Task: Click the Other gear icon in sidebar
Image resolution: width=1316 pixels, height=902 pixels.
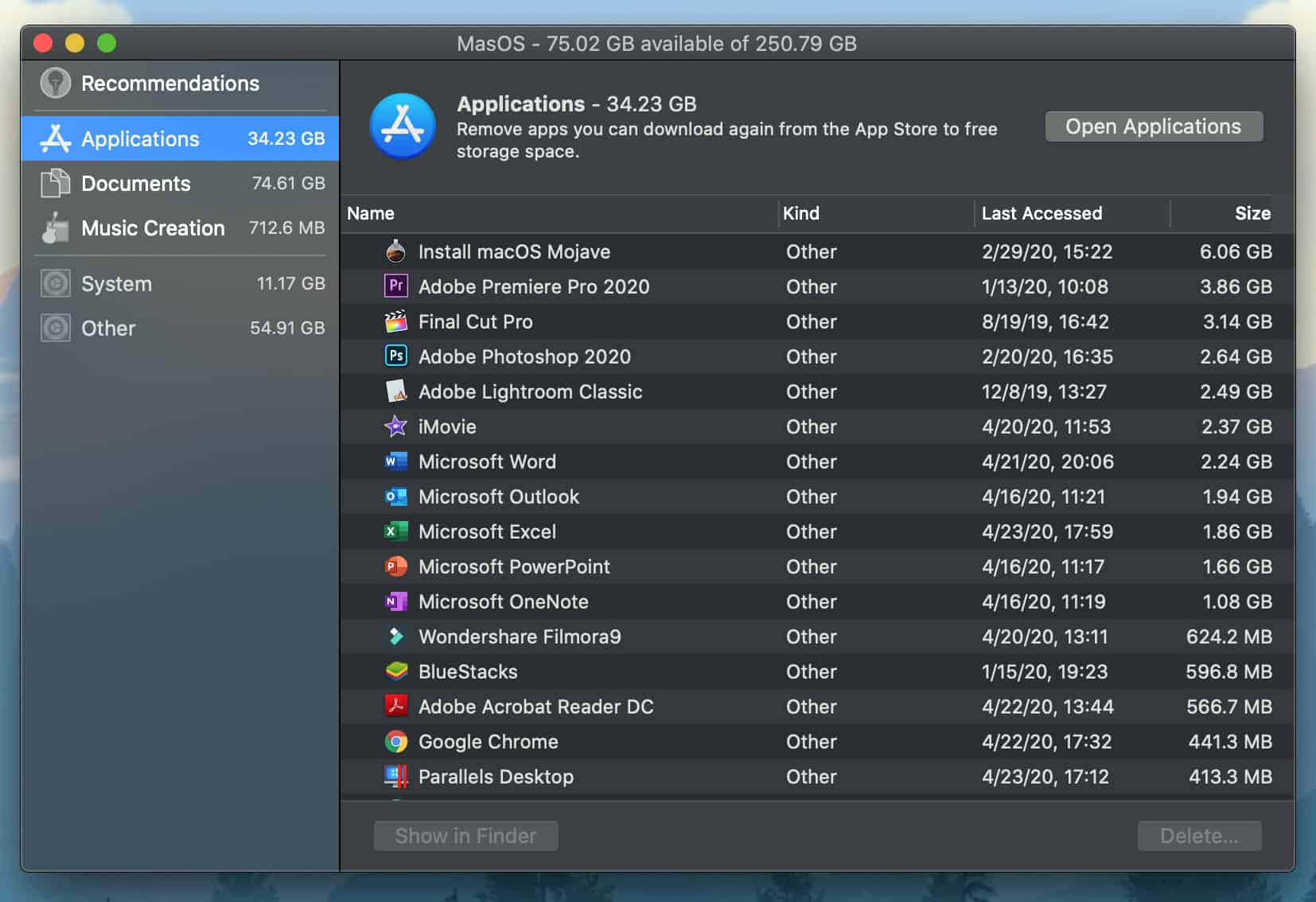Action: pos(56,328)
